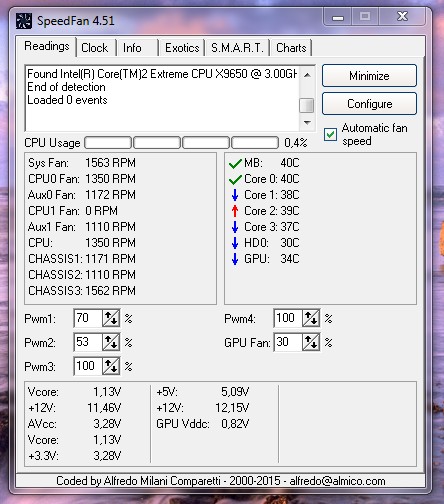Viewport: 444px width, 504px height.
Task: Click the MB 40C temperature reading
Action: pos(272,163)
